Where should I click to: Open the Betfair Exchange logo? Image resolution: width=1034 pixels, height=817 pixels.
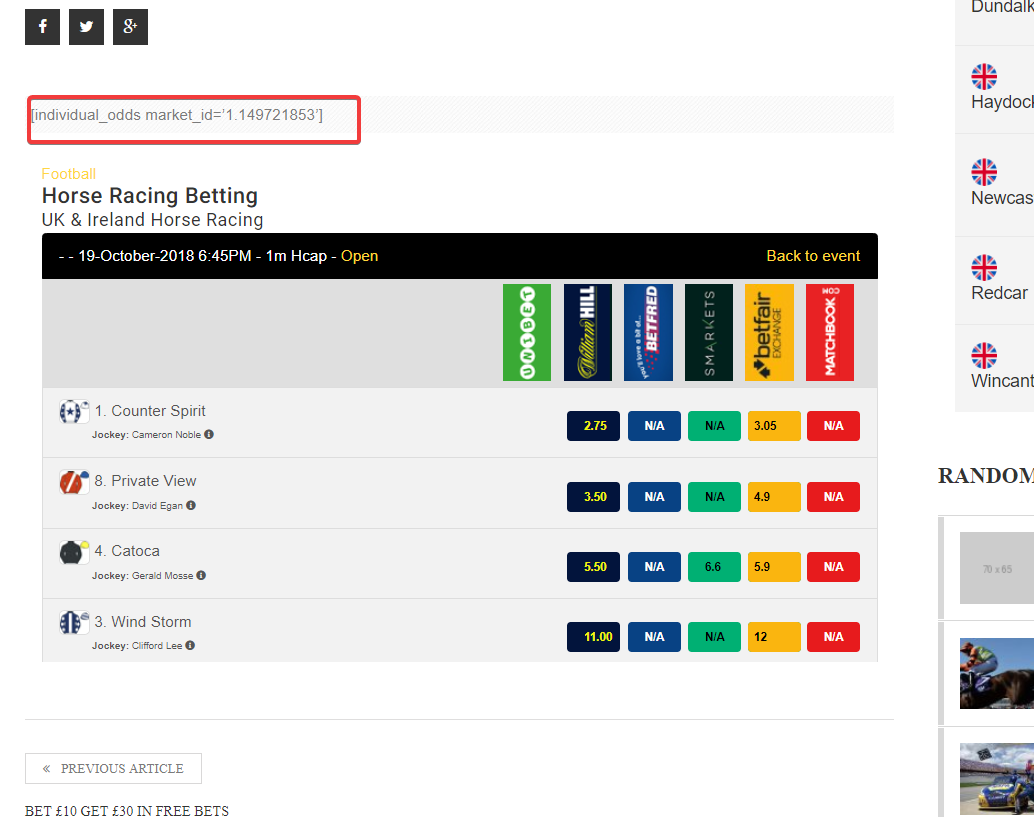pos(770,332)
